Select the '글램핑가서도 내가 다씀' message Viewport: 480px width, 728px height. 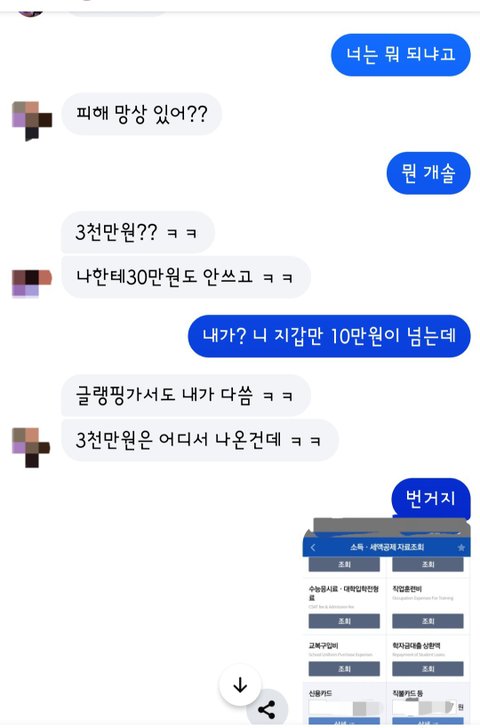pos(186,395)
